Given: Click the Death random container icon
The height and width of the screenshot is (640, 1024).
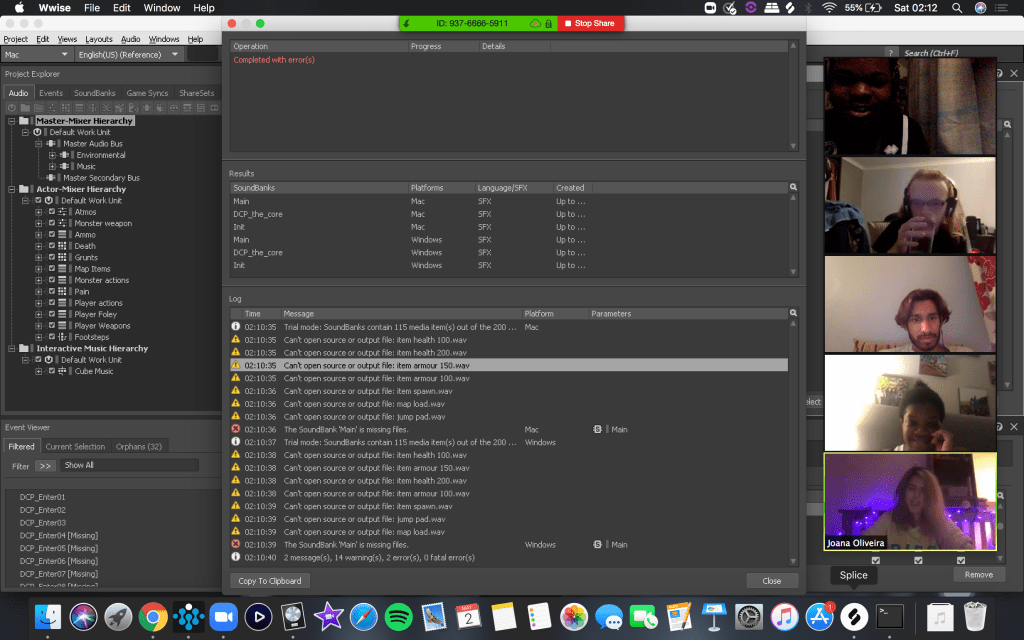Looking at the screenshot, I should point(62,246).
